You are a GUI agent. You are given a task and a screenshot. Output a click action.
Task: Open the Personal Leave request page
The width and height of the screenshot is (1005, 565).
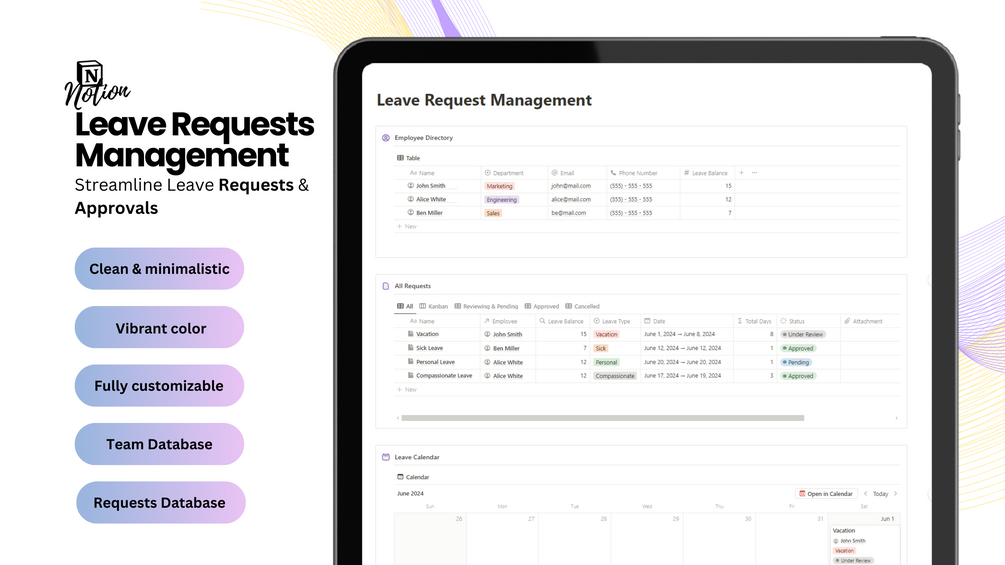click(435, 362)
